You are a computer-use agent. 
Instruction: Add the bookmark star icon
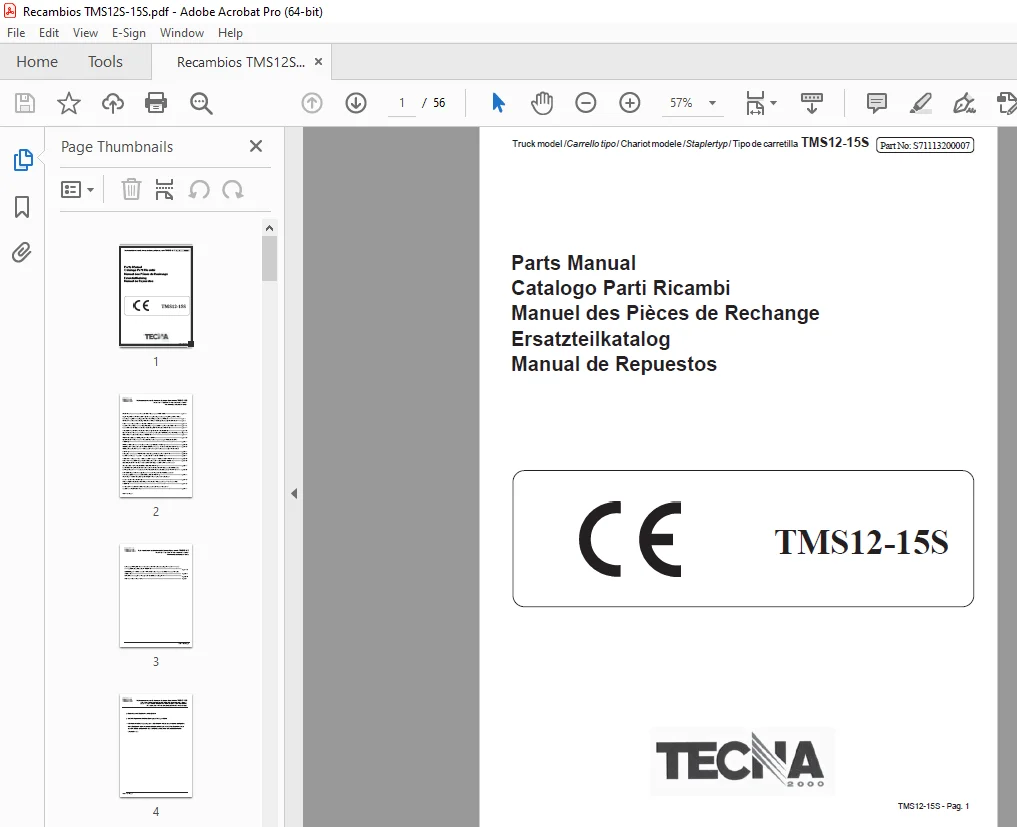click(69, 103)
